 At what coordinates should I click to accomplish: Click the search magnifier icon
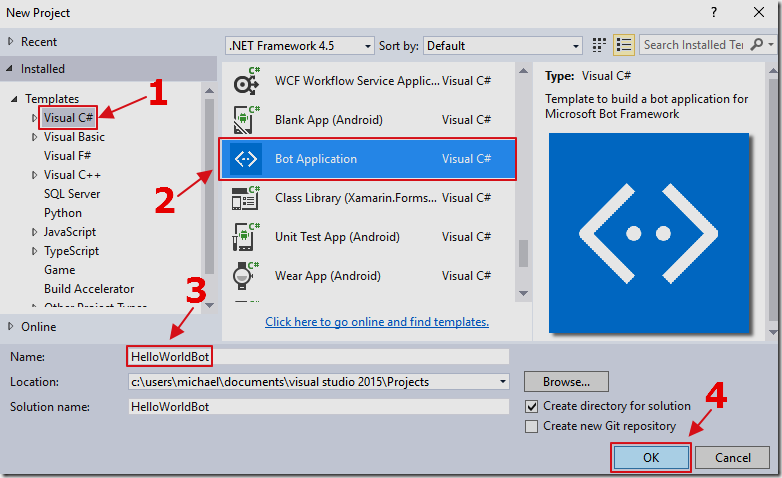point(756,45)
